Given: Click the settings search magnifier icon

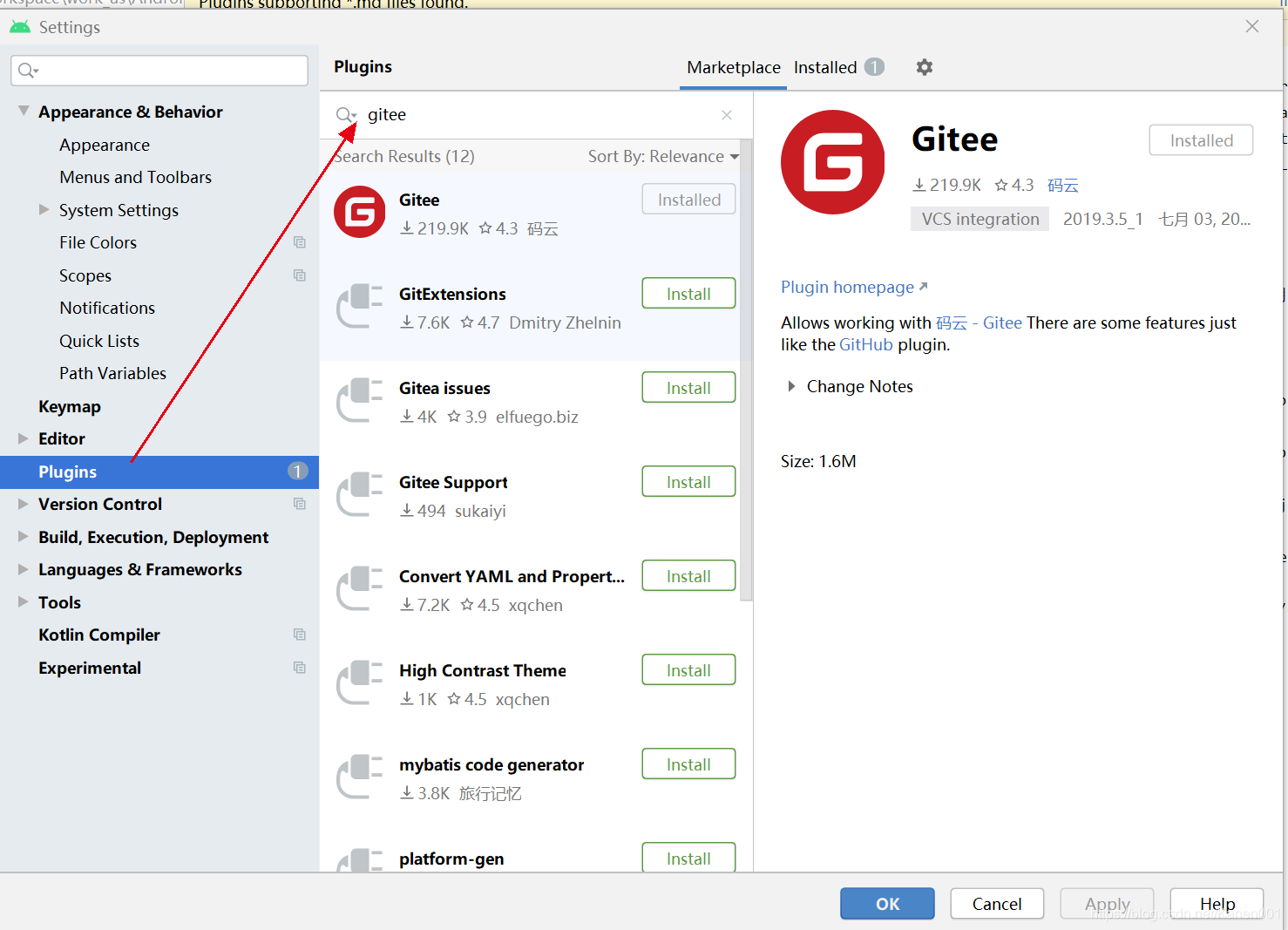Looking at the screenshot, I should pos(28,71).
